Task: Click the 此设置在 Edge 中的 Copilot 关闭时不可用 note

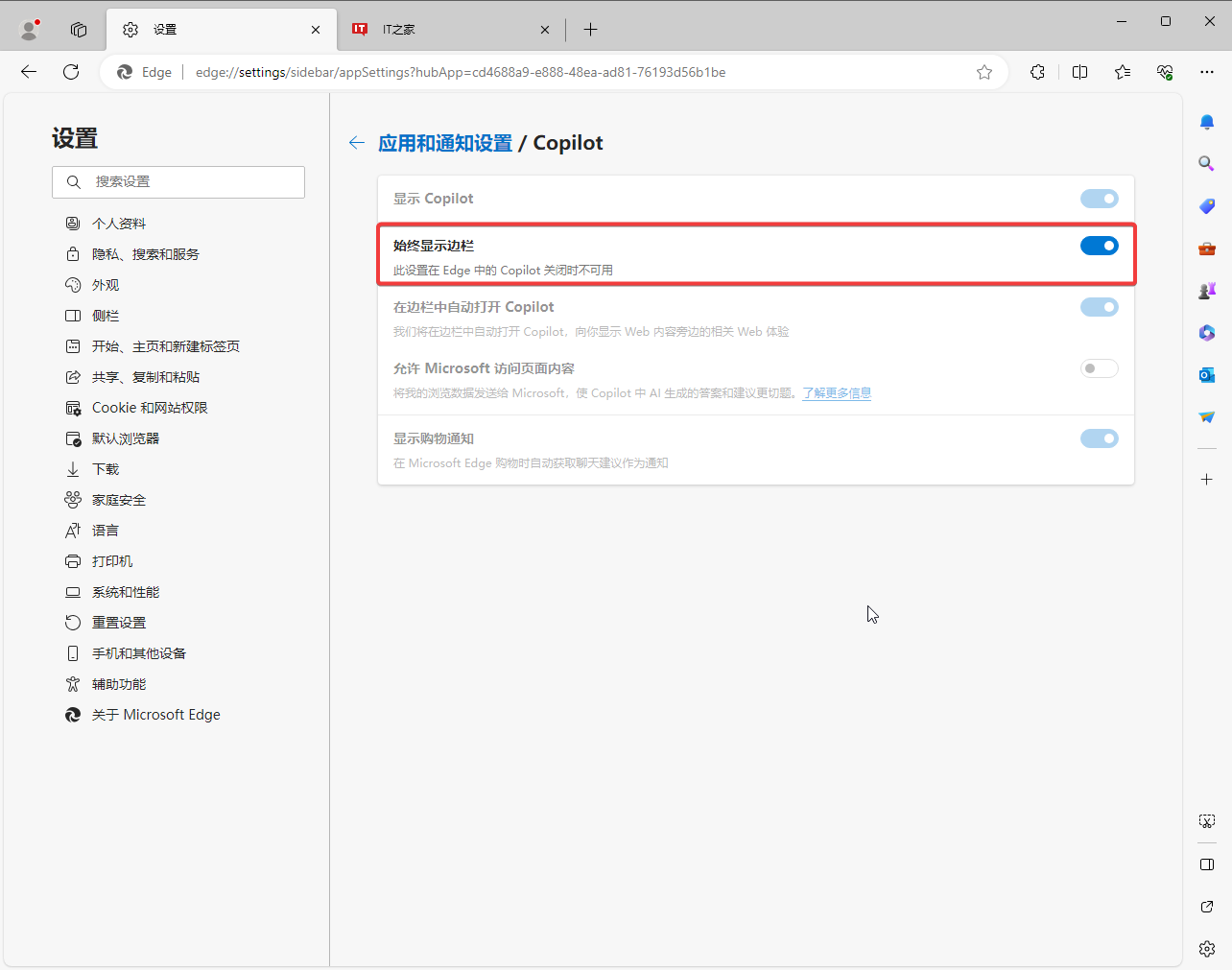Action: pos(503,271)
